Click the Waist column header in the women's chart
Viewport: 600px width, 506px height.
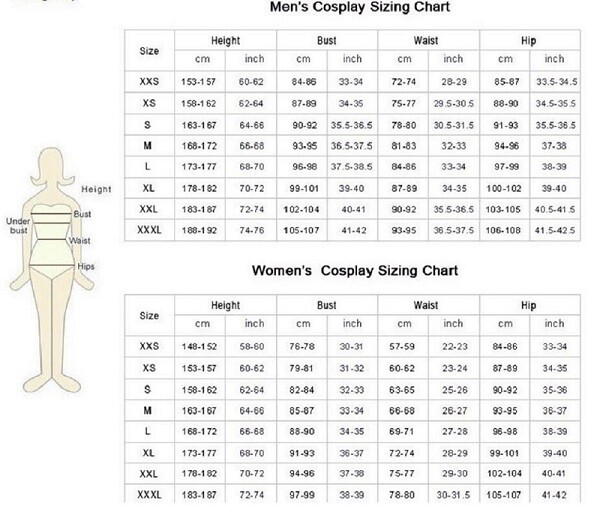426,304
